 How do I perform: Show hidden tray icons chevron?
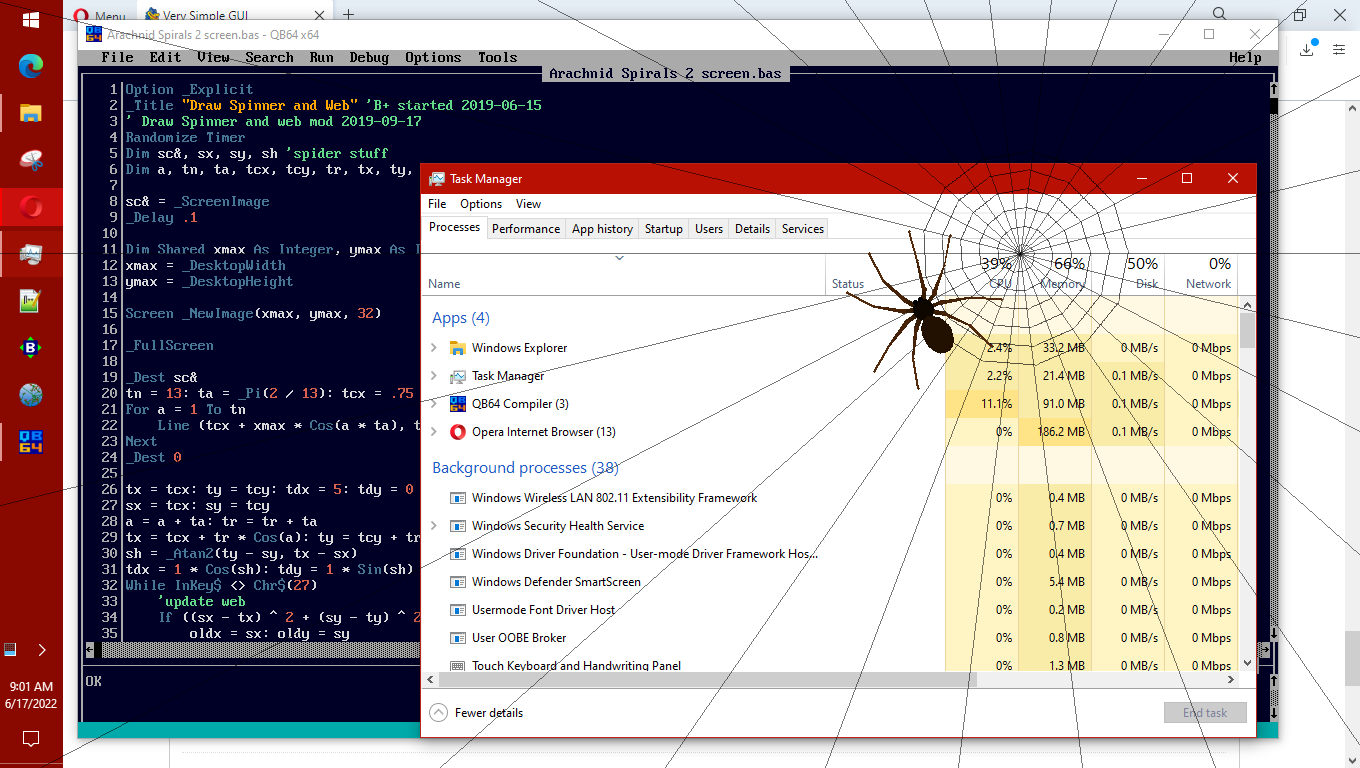[42, 650]
